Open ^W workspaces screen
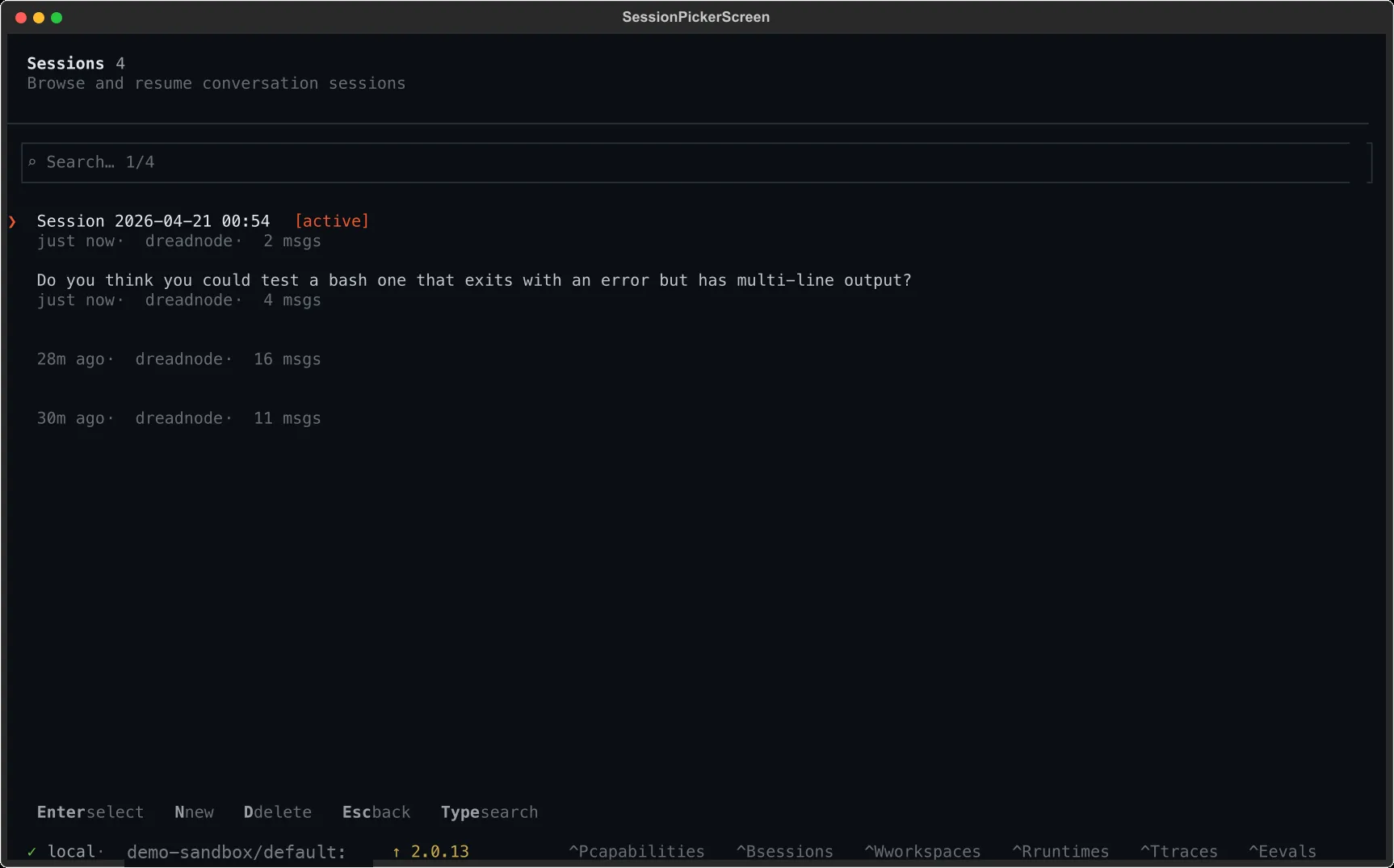Screen dimensions: 1394x868 pyautogui.click(x=922, y=852)
